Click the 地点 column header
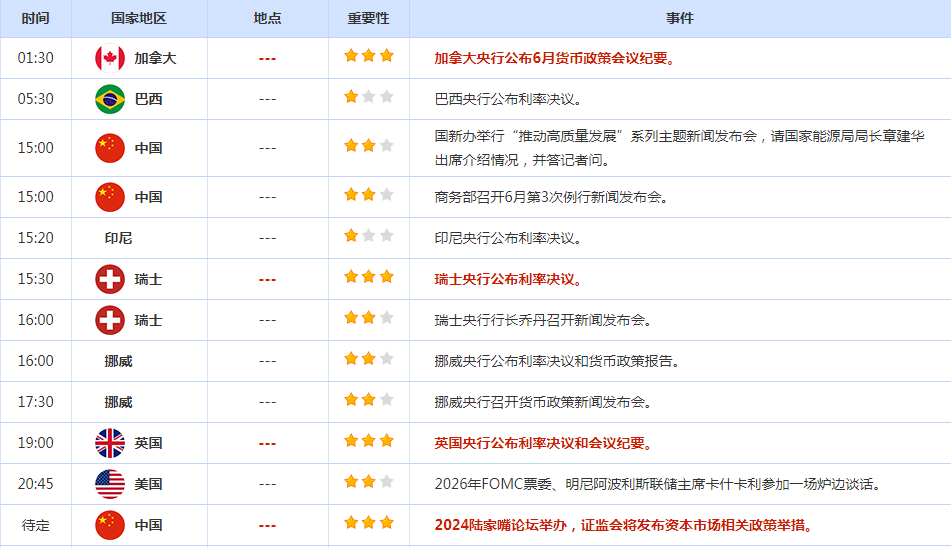951x548 pixels. tap(267, 19)
